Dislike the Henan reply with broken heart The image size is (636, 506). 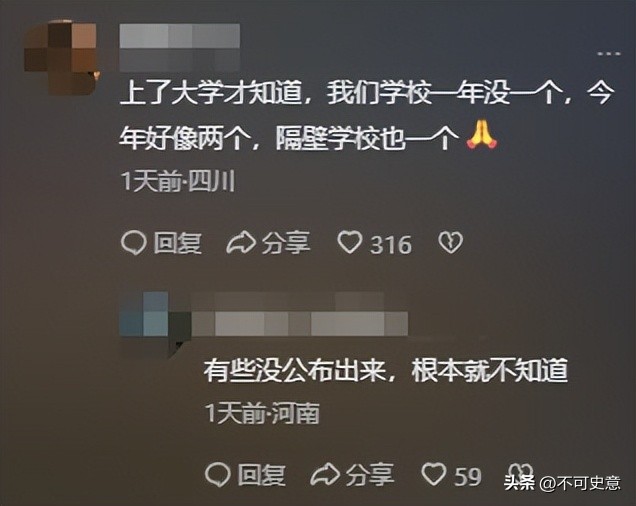519,471
